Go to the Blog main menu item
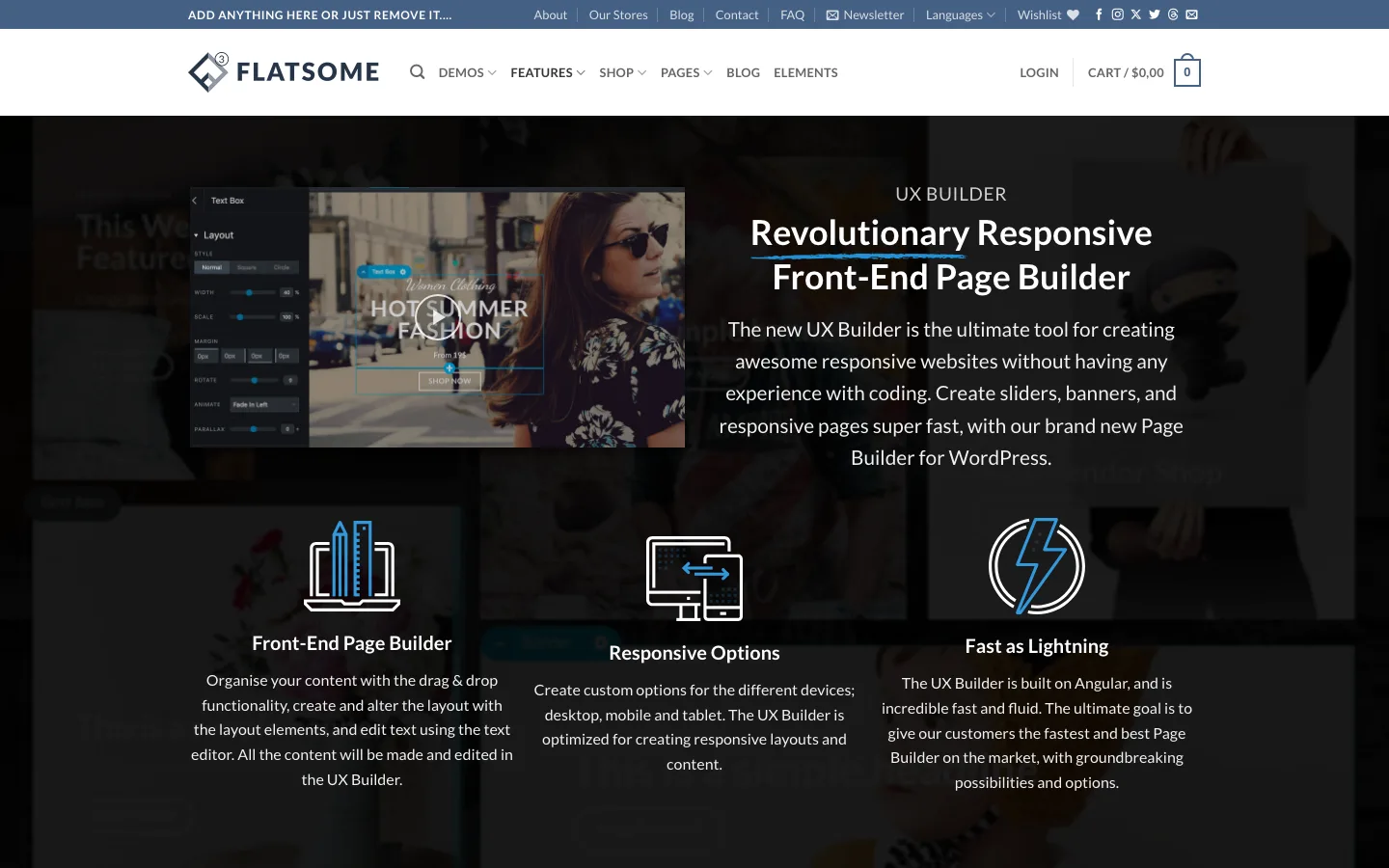Image resolution: width=1389 pixels, height=868 pixels. pyautogui.click(x=743, y=72)
